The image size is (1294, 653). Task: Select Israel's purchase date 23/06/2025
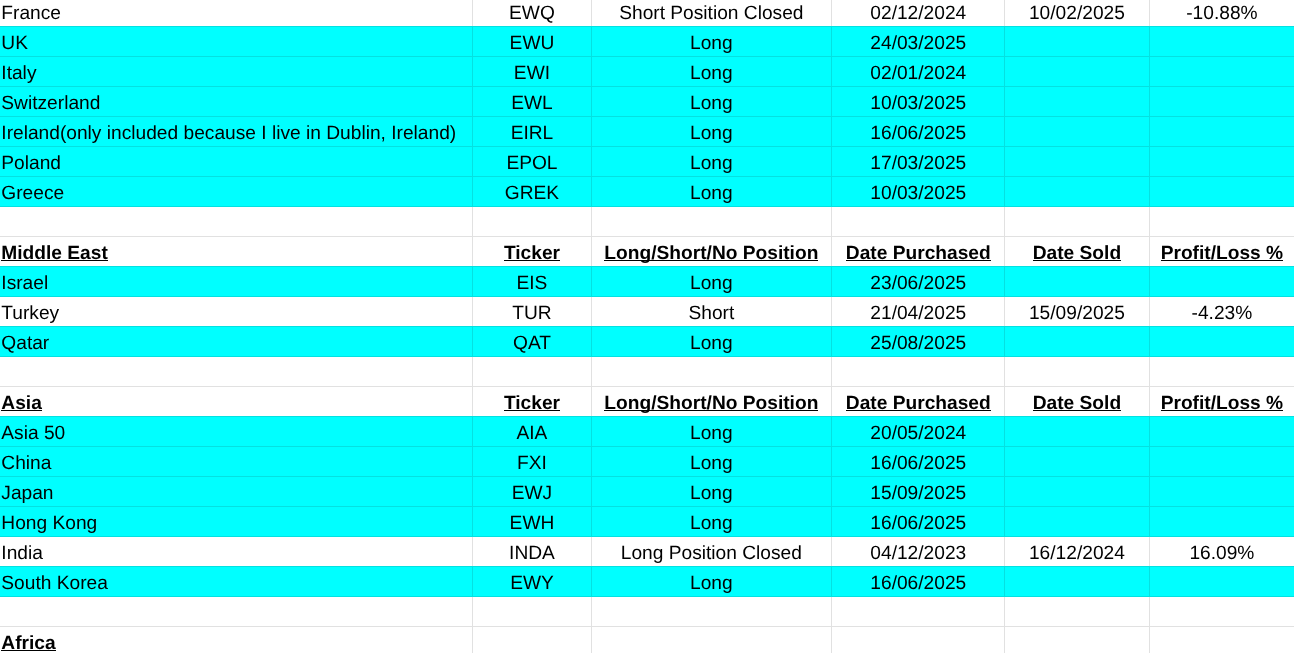(x=917, y=282)
